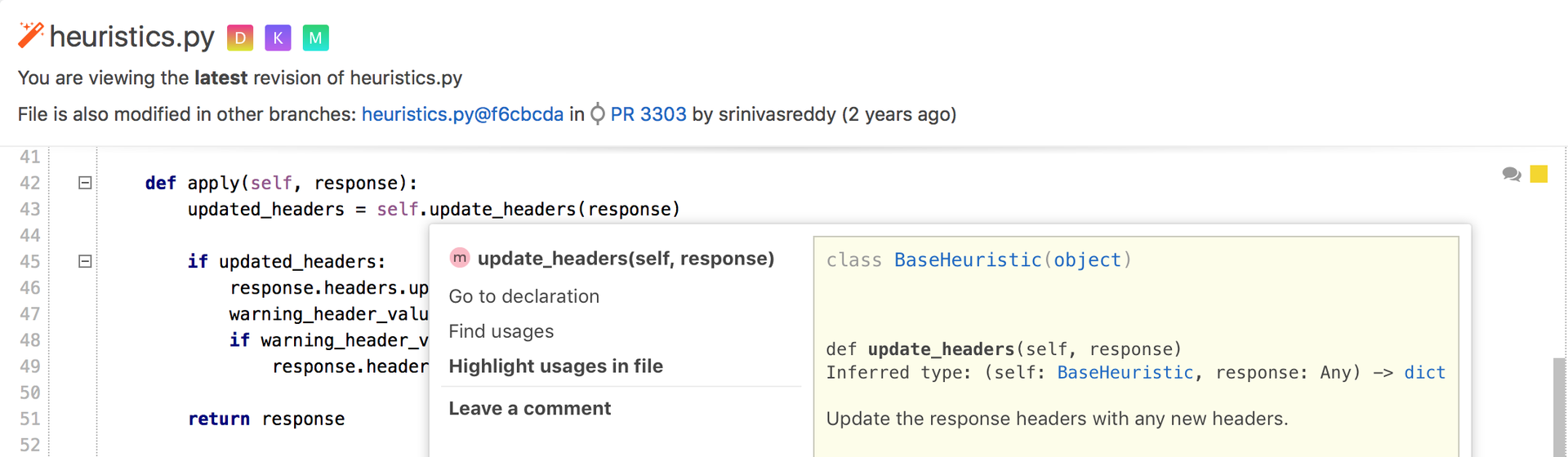Click BaseHeuristic in the class declaration
The image size is (1568, 457).
(x=967, y=260)
